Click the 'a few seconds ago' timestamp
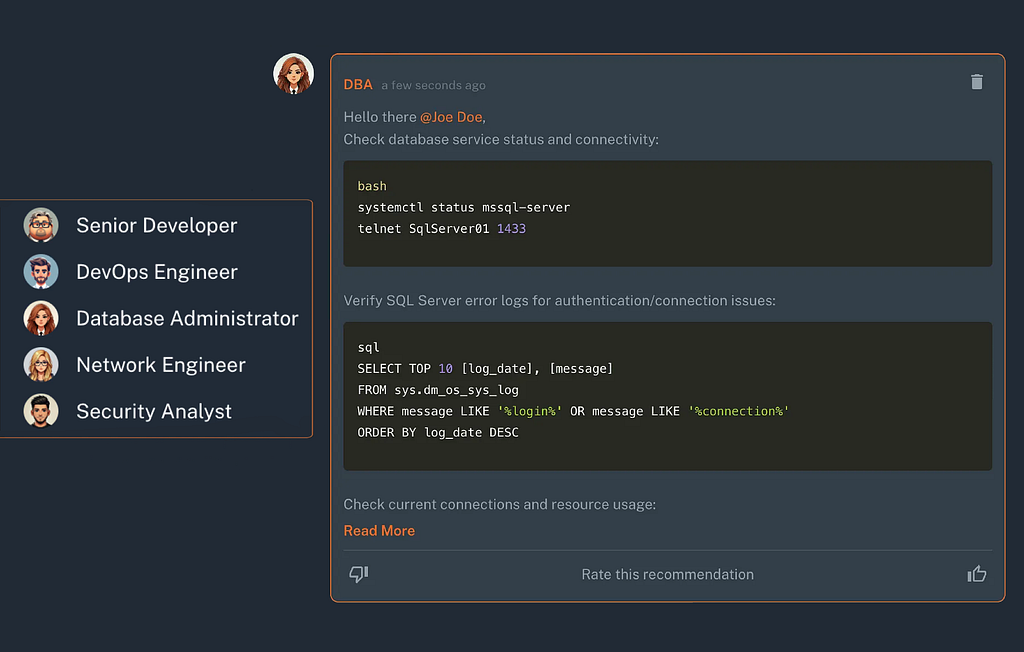The height and width of the screenshot is (652, 1024). (x=434, y=85)
